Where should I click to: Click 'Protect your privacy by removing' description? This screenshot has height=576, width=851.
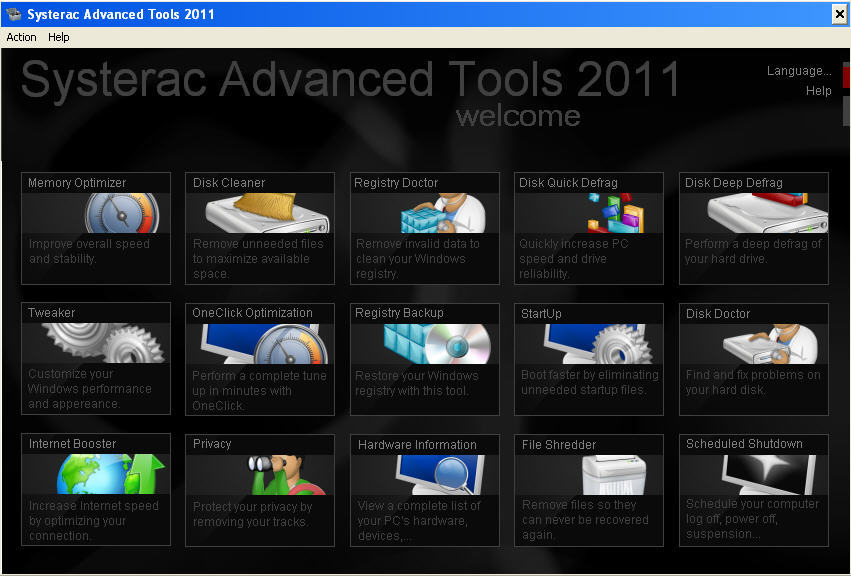(252, 514)
